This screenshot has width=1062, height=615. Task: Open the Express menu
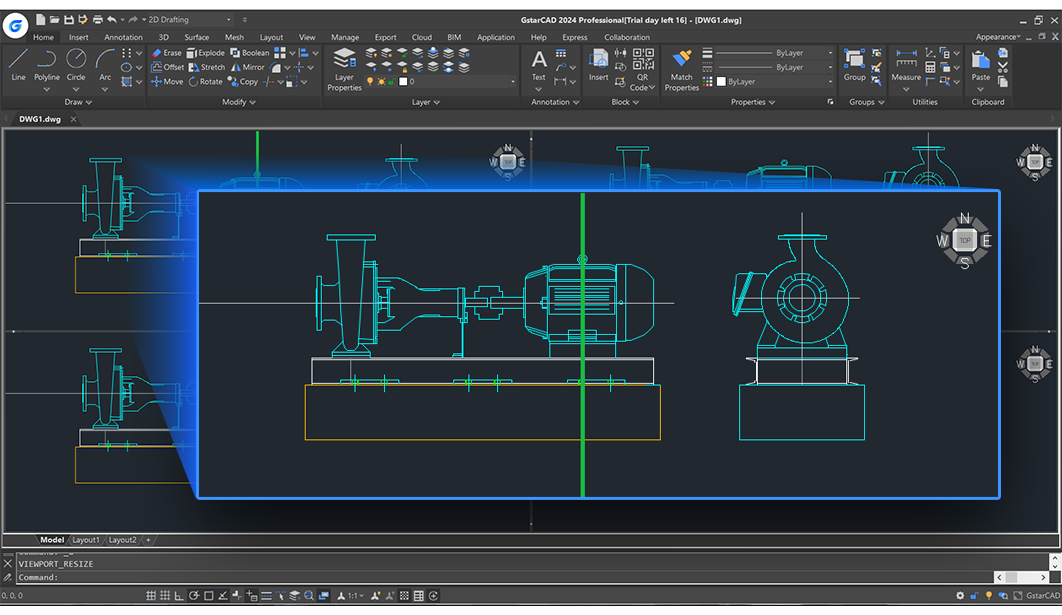coord(575,37)
